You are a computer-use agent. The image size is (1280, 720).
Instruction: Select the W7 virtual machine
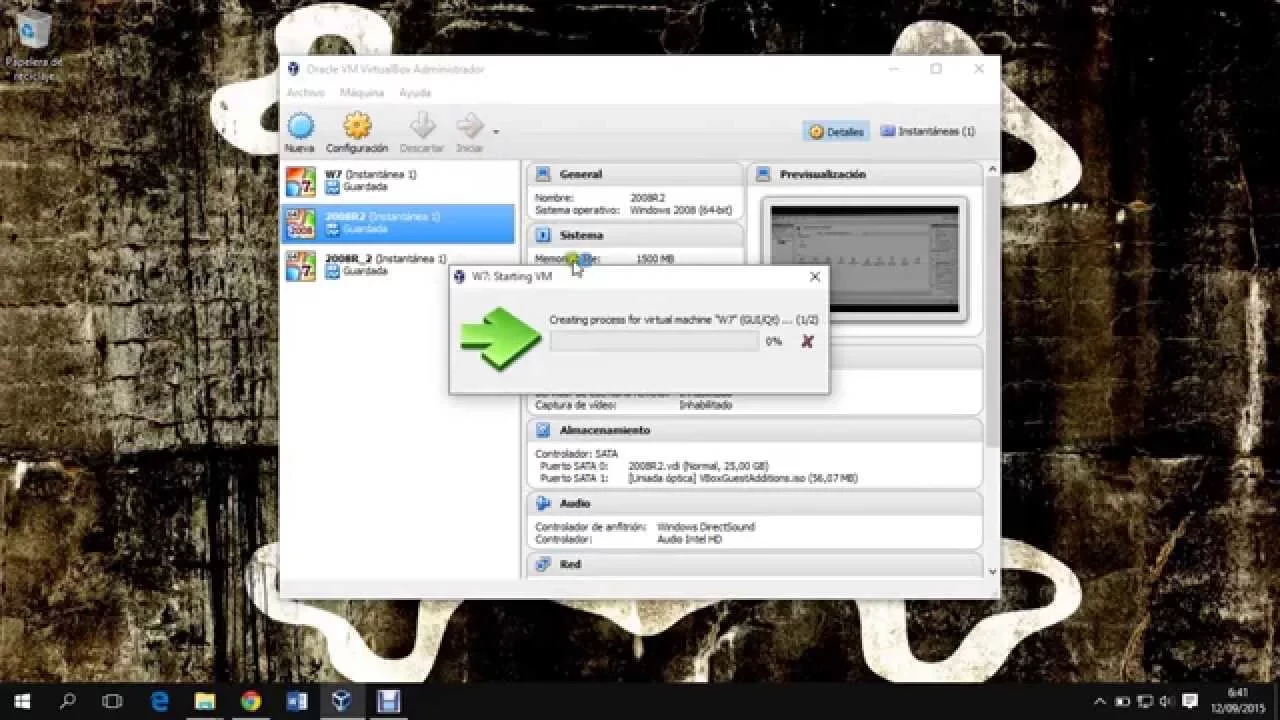[399, 181]
